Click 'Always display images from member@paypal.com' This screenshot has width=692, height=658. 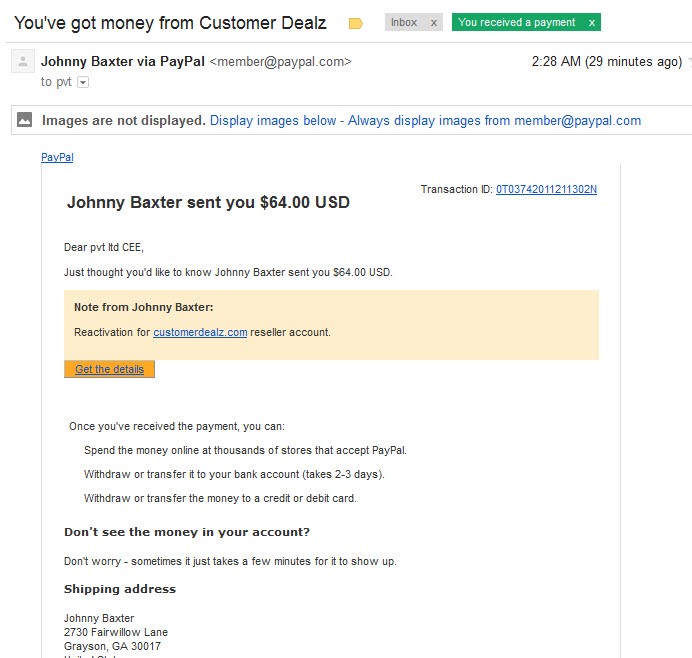494,120
